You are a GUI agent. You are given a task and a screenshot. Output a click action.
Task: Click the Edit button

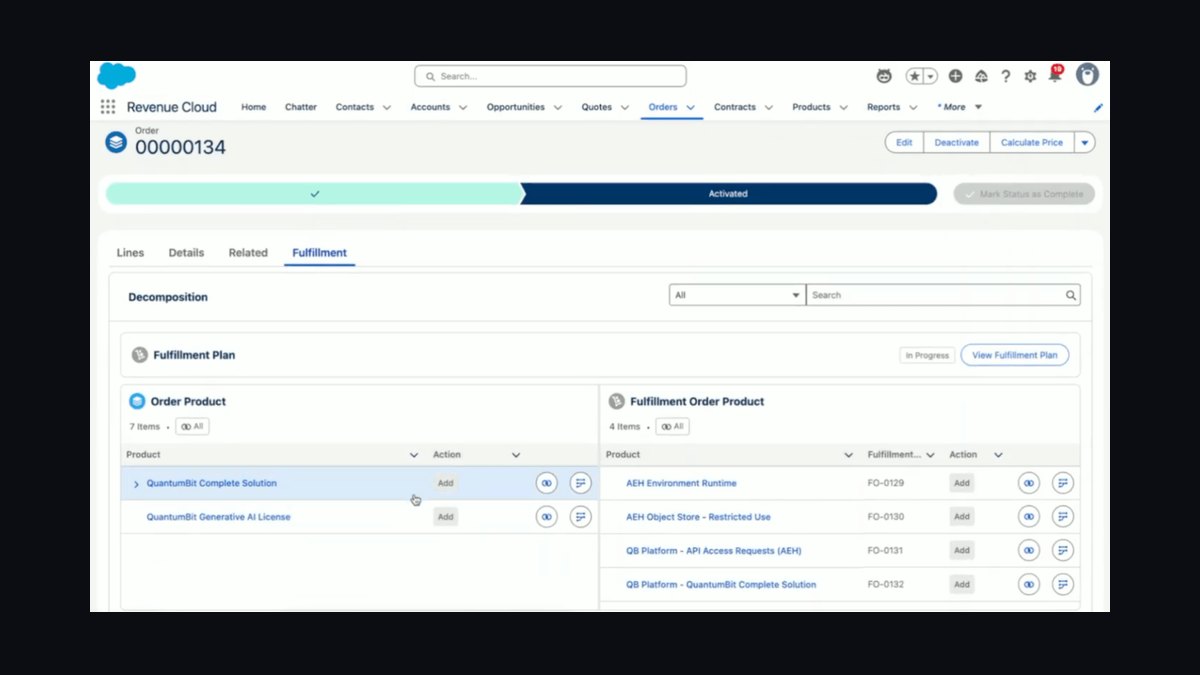(904, 142)
